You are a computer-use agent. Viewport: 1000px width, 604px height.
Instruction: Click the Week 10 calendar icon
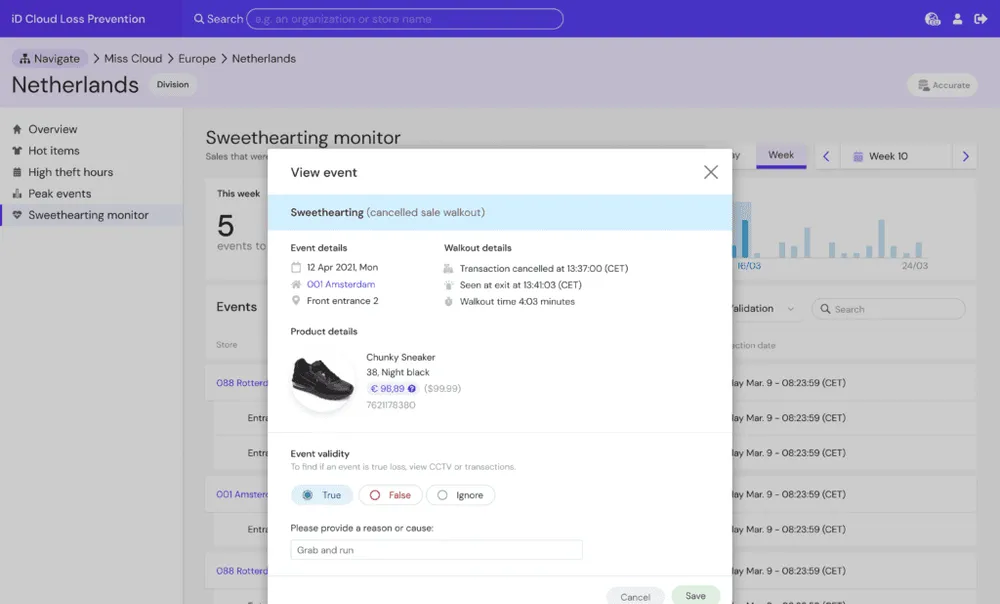click(x=858, y=156)
